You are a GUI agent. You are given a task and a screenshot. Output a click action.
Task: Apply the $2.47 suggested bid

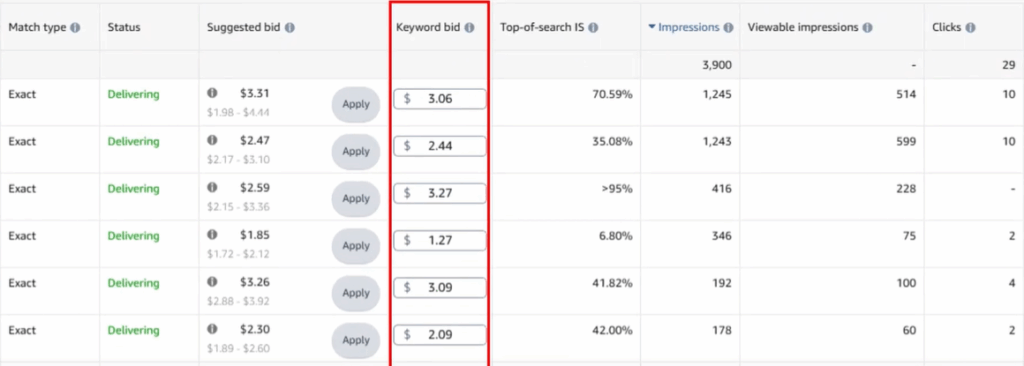tap(356, 152)
